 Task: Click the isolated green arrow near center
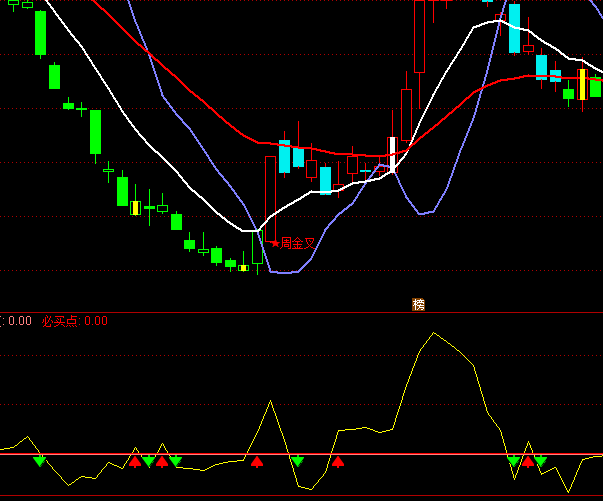(x=297, y=461)
